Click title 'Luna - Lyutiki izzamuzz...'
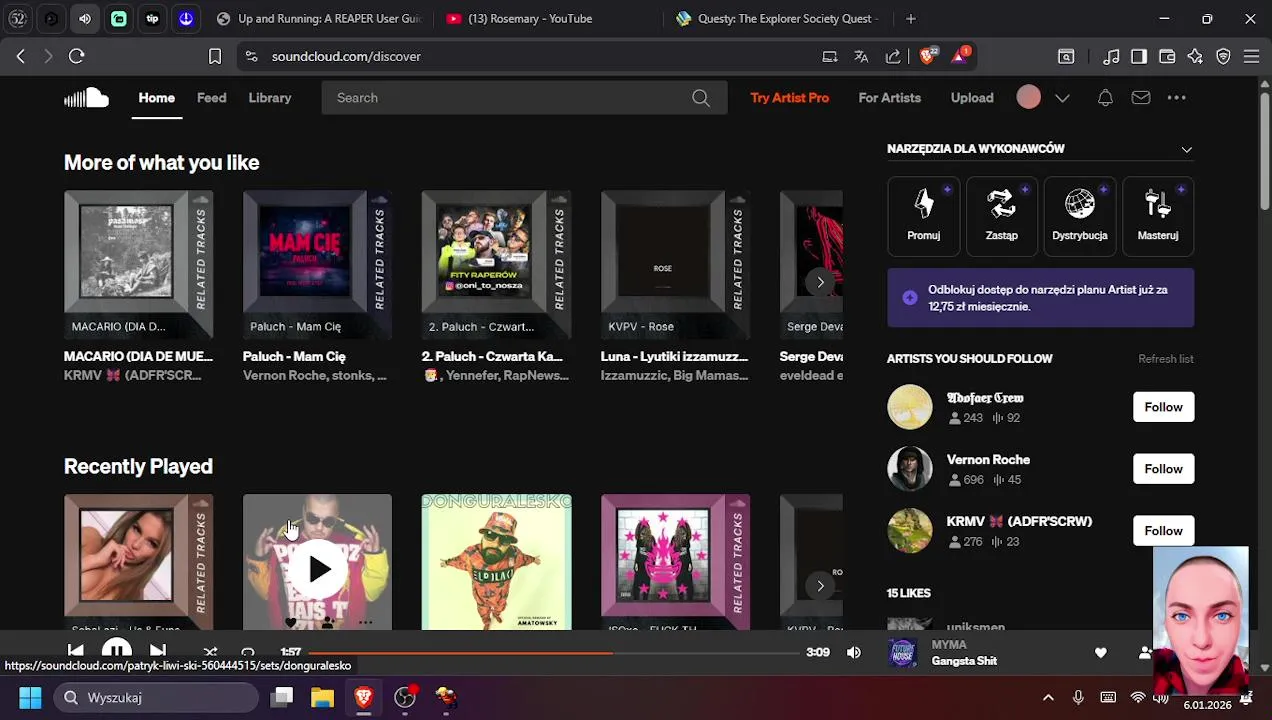This screenshot has width=1272, height=720. coord(674,357)
